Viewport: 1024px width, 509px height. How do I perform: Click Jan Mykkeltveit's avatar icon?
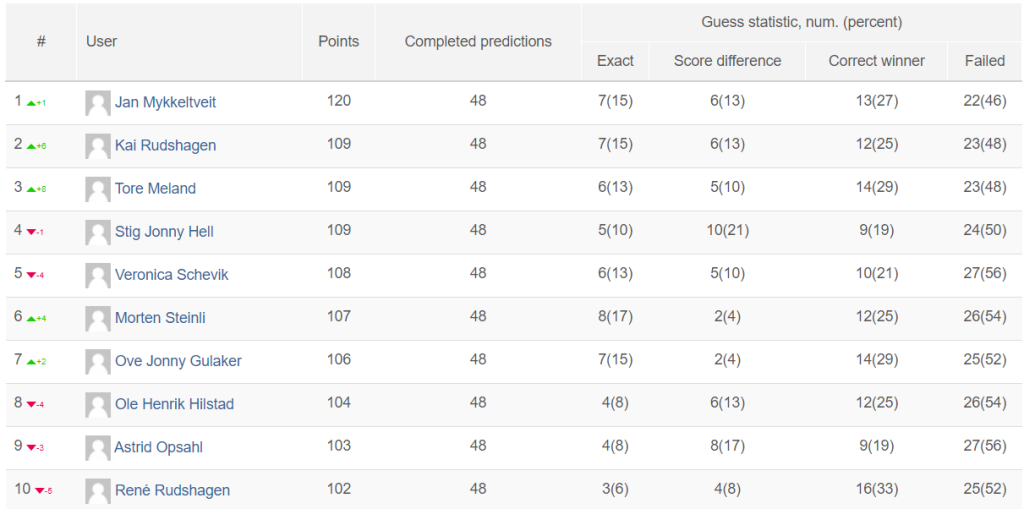point(98,103)
